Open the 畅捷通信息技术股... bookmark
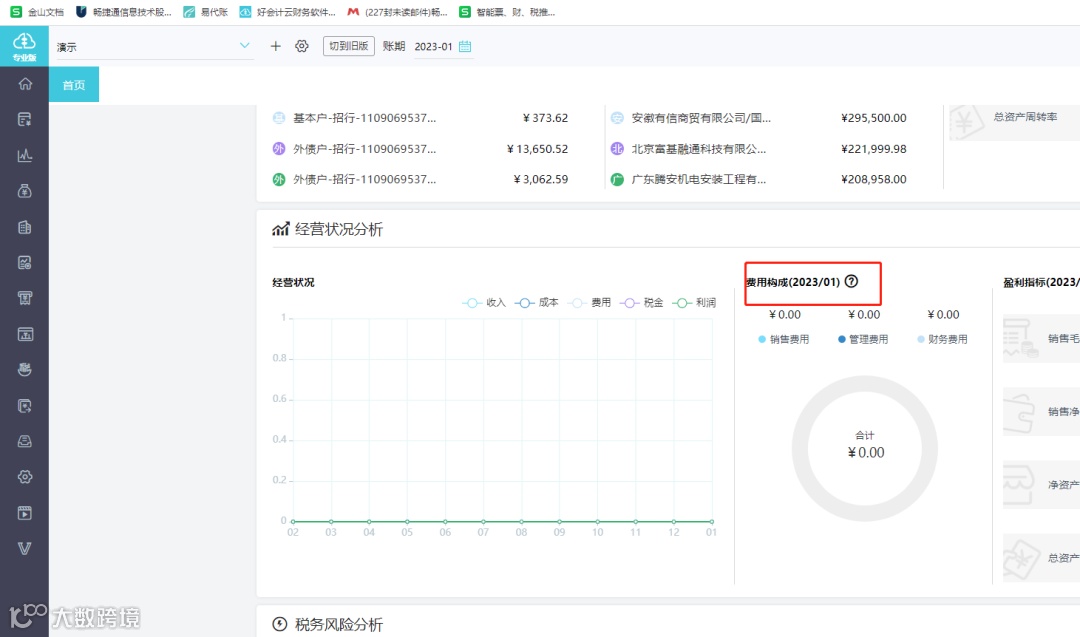 click(124, 12)
